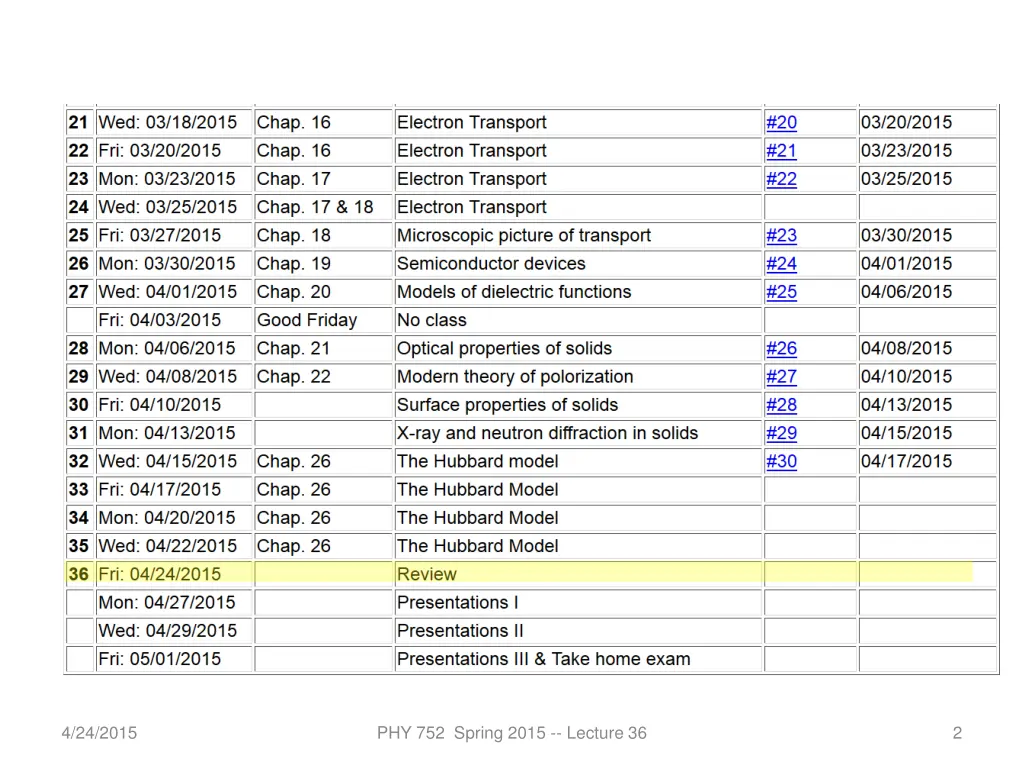This screenshot has width=1024, height=768.
Task: Click the #26 assignment link
Action: (x=781, y=349)
